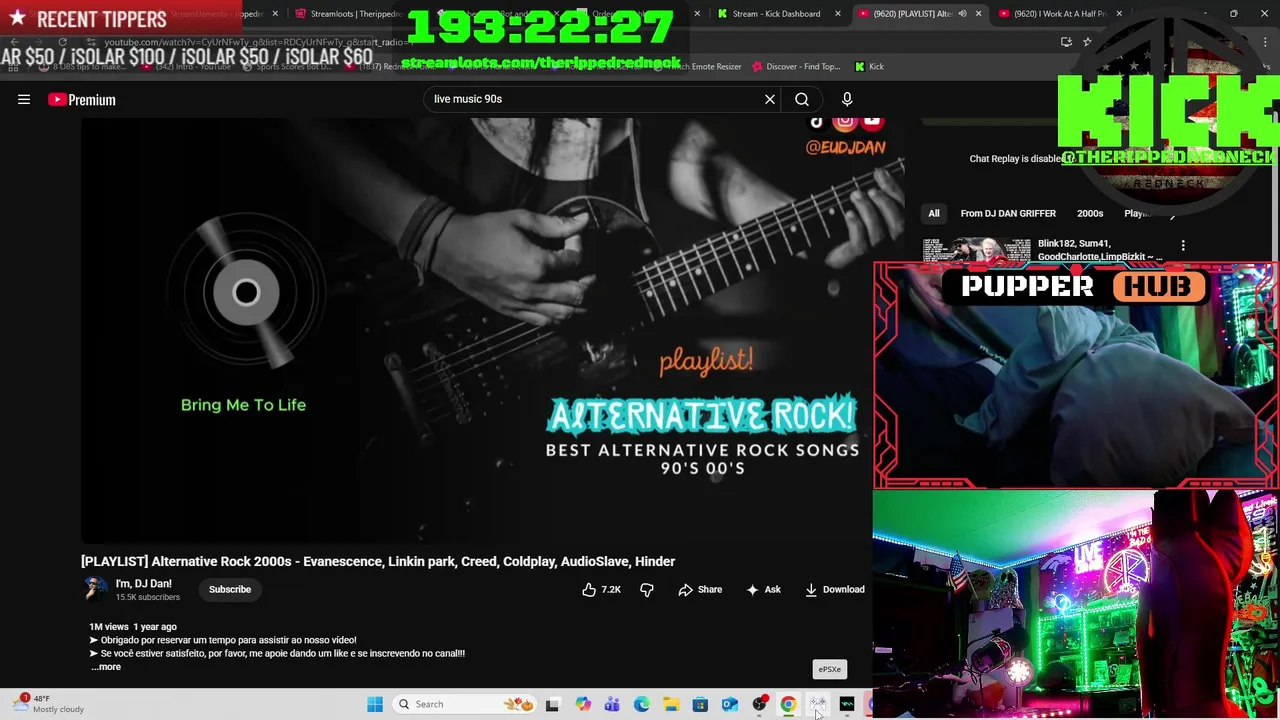Switch to the Stream - Kick Dashboard tab
1280x720 pixels.
(775, 14)
